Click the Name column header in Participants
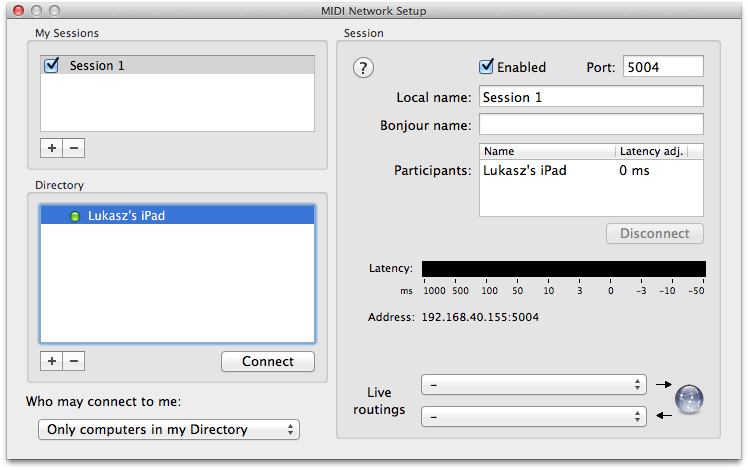 point(547,151)
